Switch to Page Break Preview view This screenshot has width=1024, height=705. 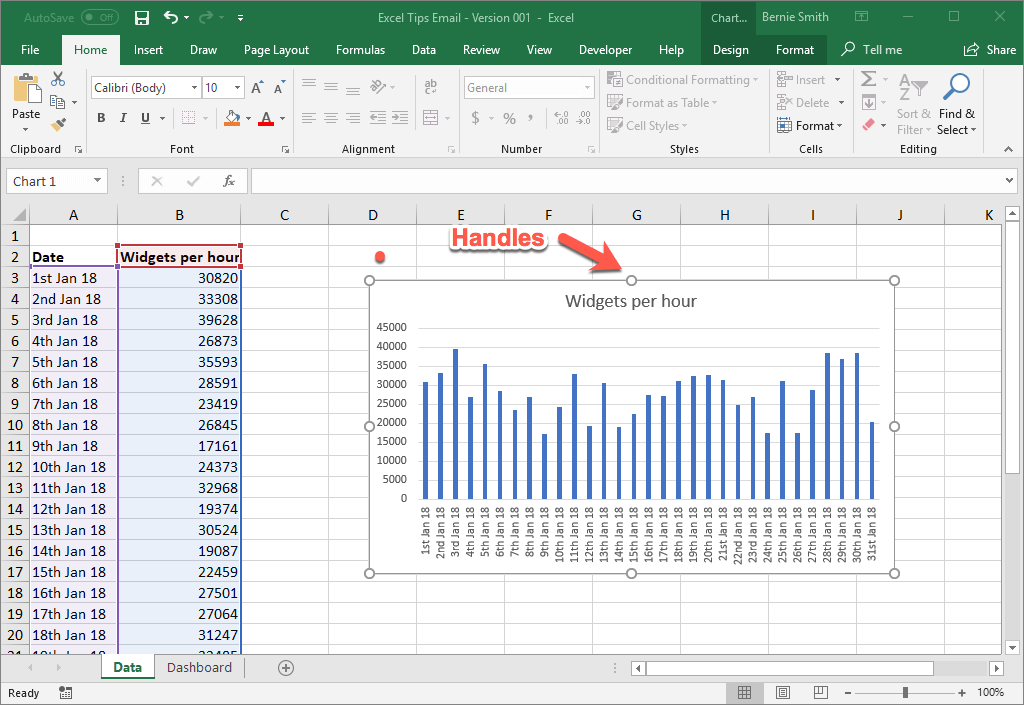tap(820, 693)
